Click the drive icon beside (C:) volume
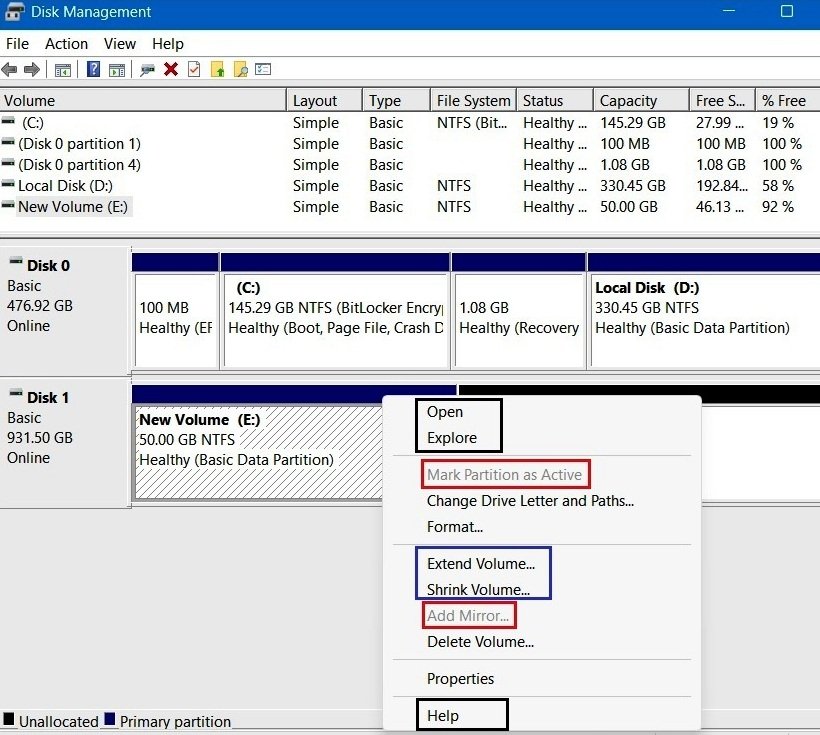 (8, 121)
